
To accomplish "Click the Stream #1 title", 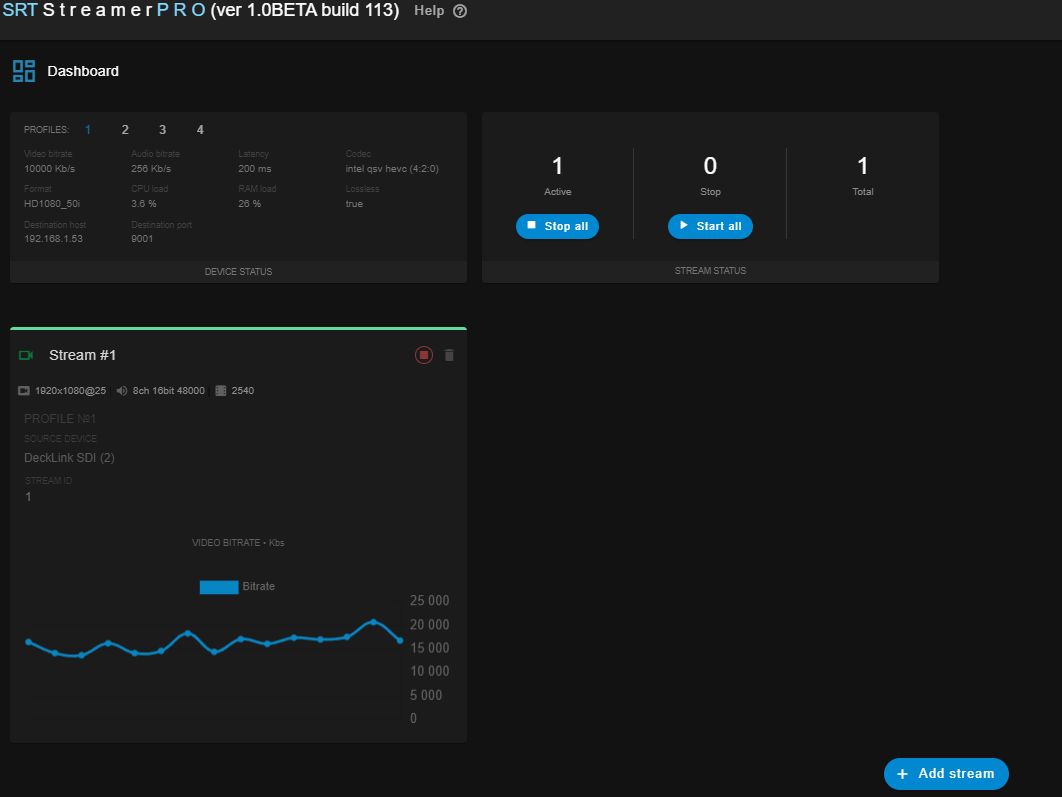I will (x=83, y=355).
